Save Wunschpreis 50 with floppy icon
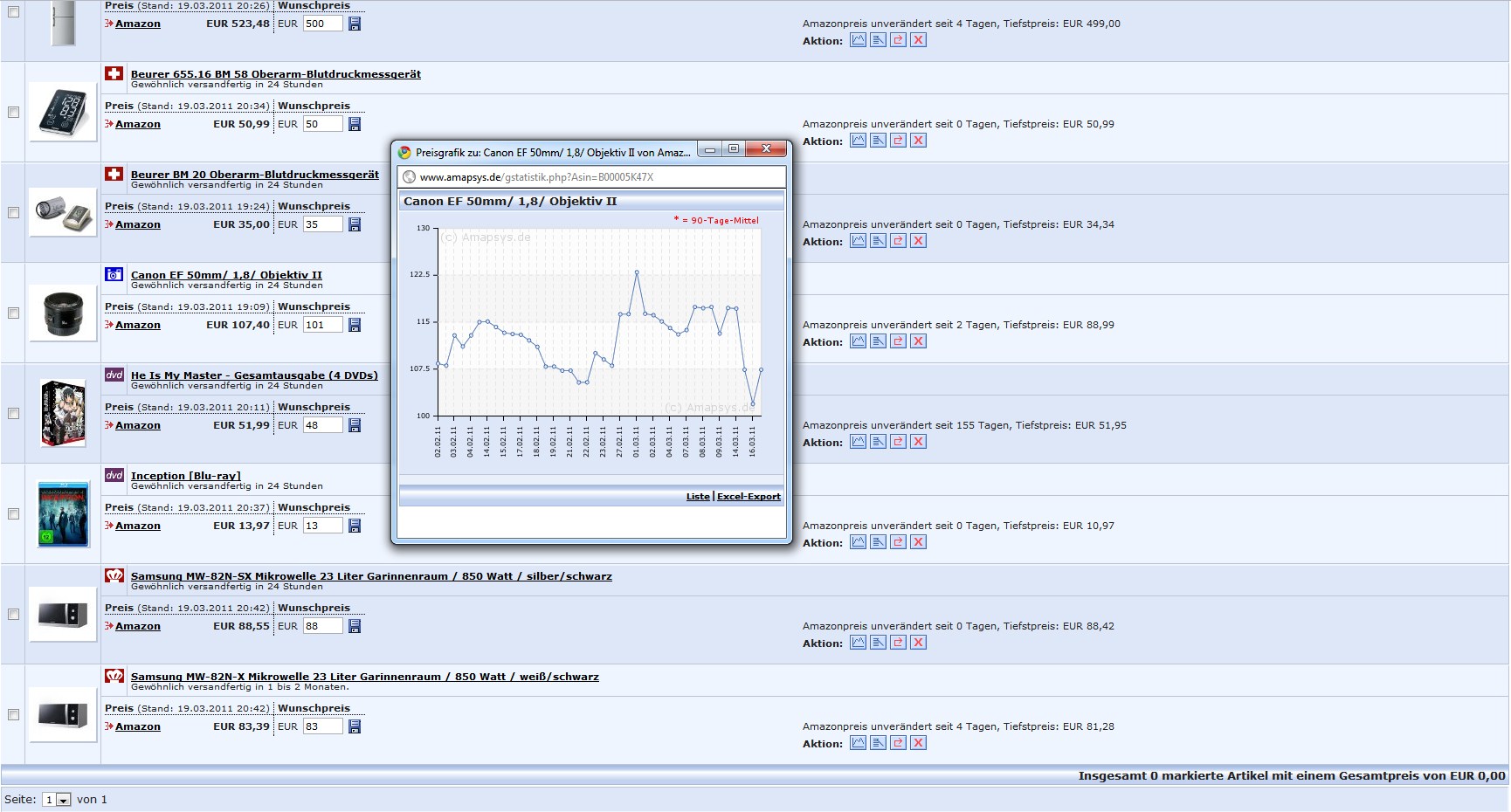The width and height of the screenshot is (1511, 812). [355, 124]
